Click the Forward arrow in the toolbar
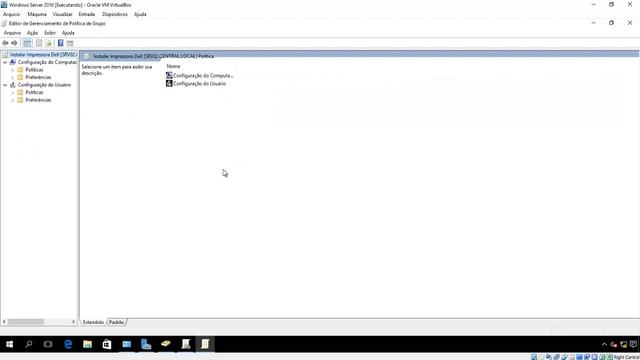The image size is (640, 360). [14, 43]
